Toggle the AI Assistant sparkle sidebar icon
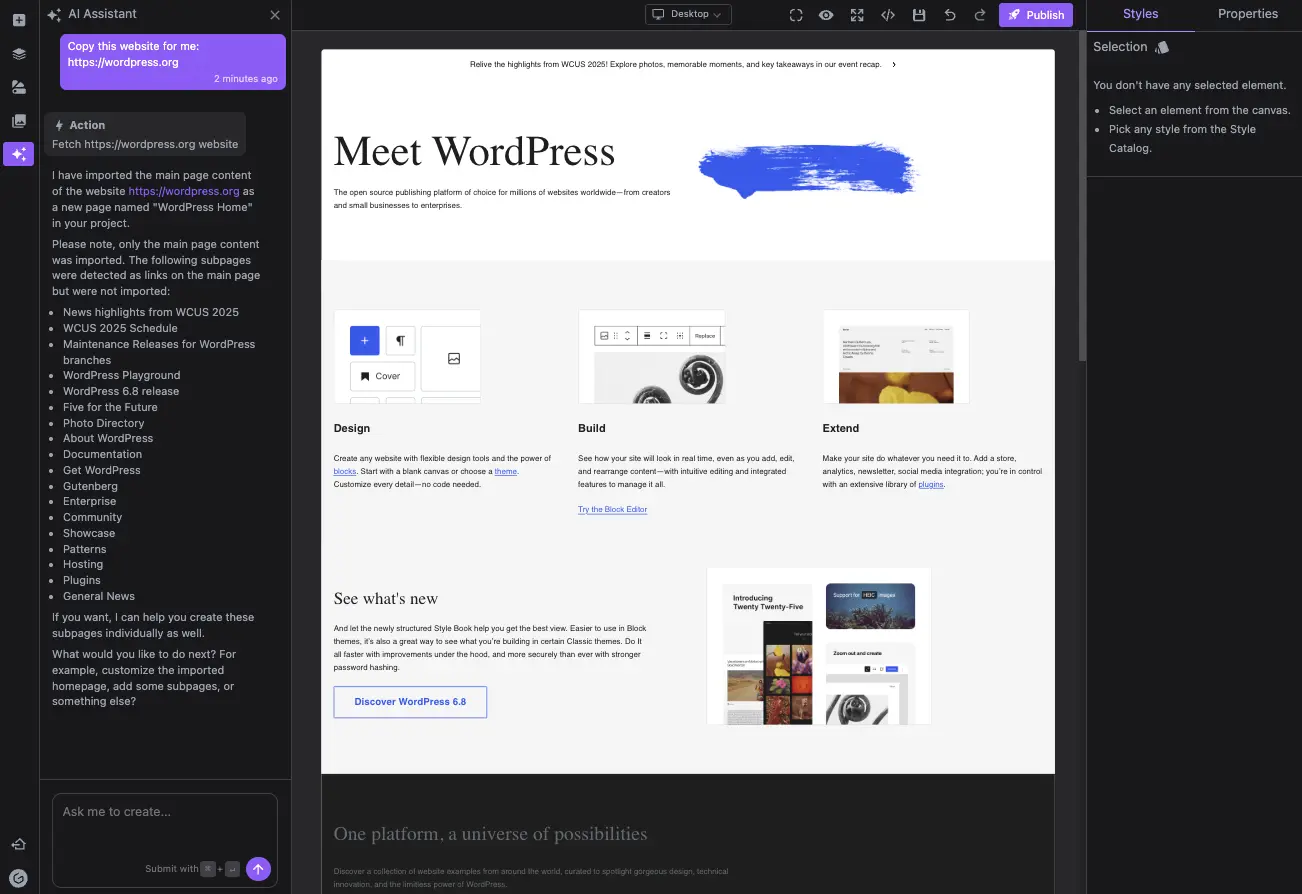Screen dimensions: 1302x894 18,154
